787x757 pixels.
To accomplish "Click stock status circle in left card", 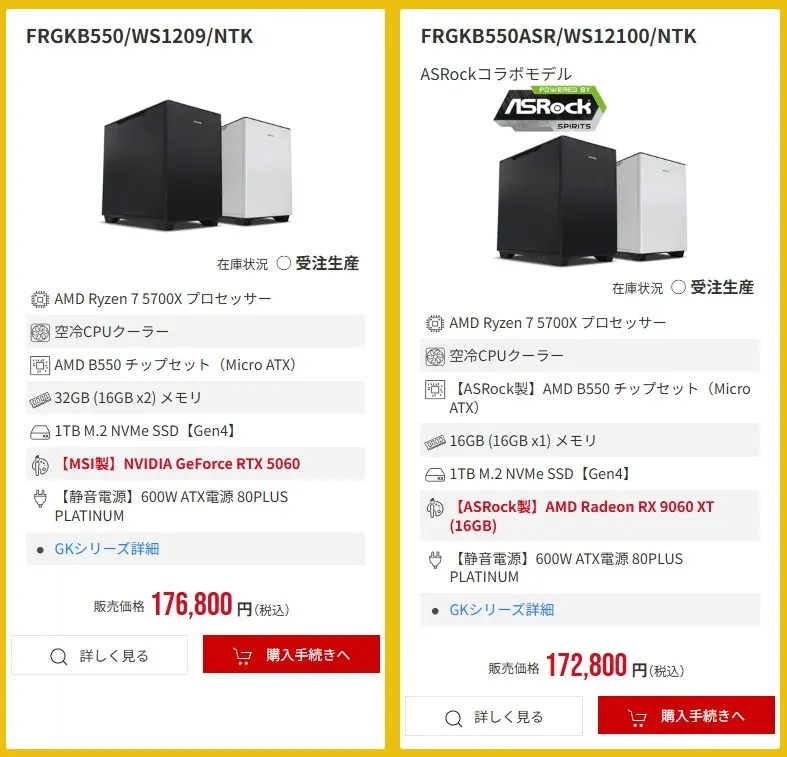I will (283, 264).
